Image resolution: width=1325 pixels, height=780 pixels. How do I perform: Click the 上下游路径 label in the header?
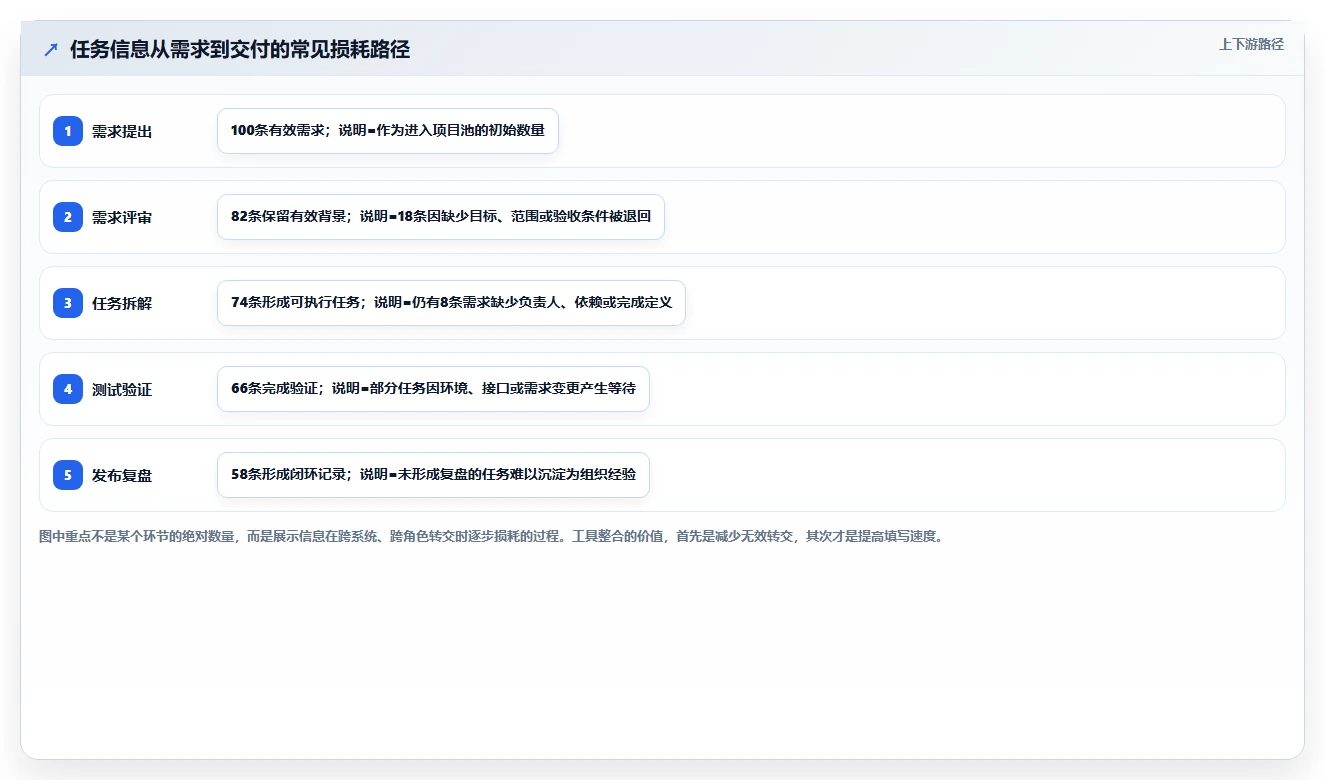(x=1251, y=44)
